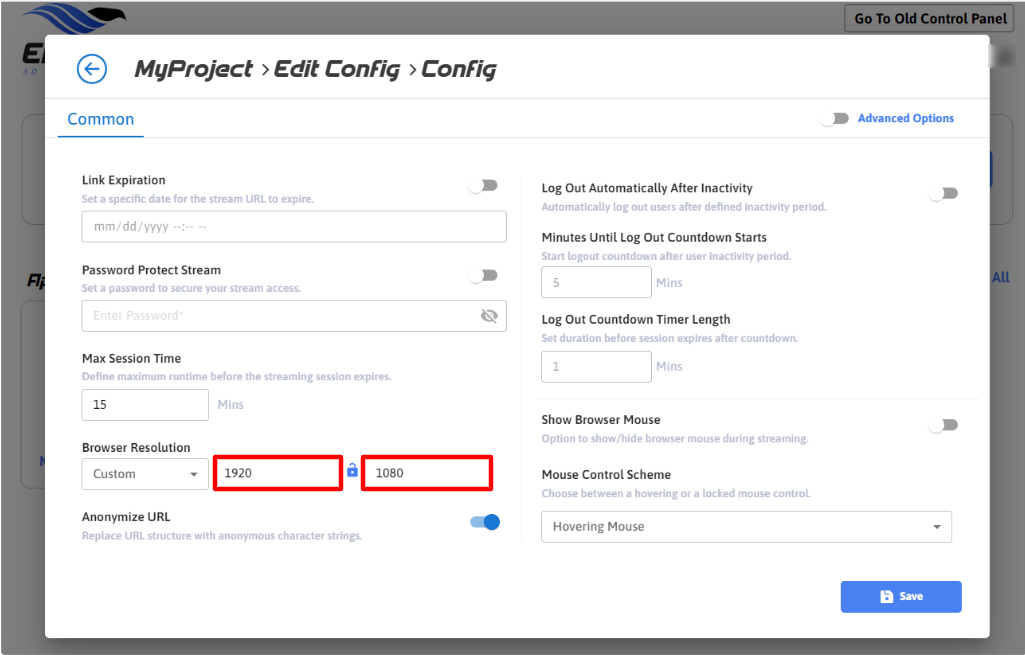Select the Common tab

(101, 119)
